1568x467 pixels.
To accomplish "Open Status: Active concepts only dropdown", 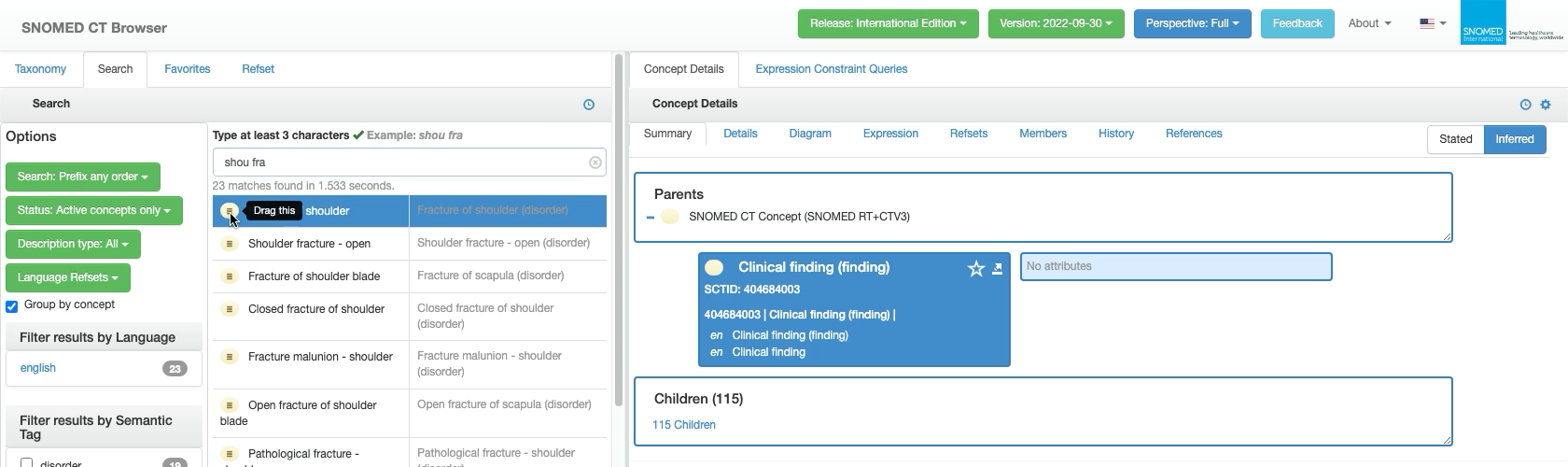I will point(93,210).
